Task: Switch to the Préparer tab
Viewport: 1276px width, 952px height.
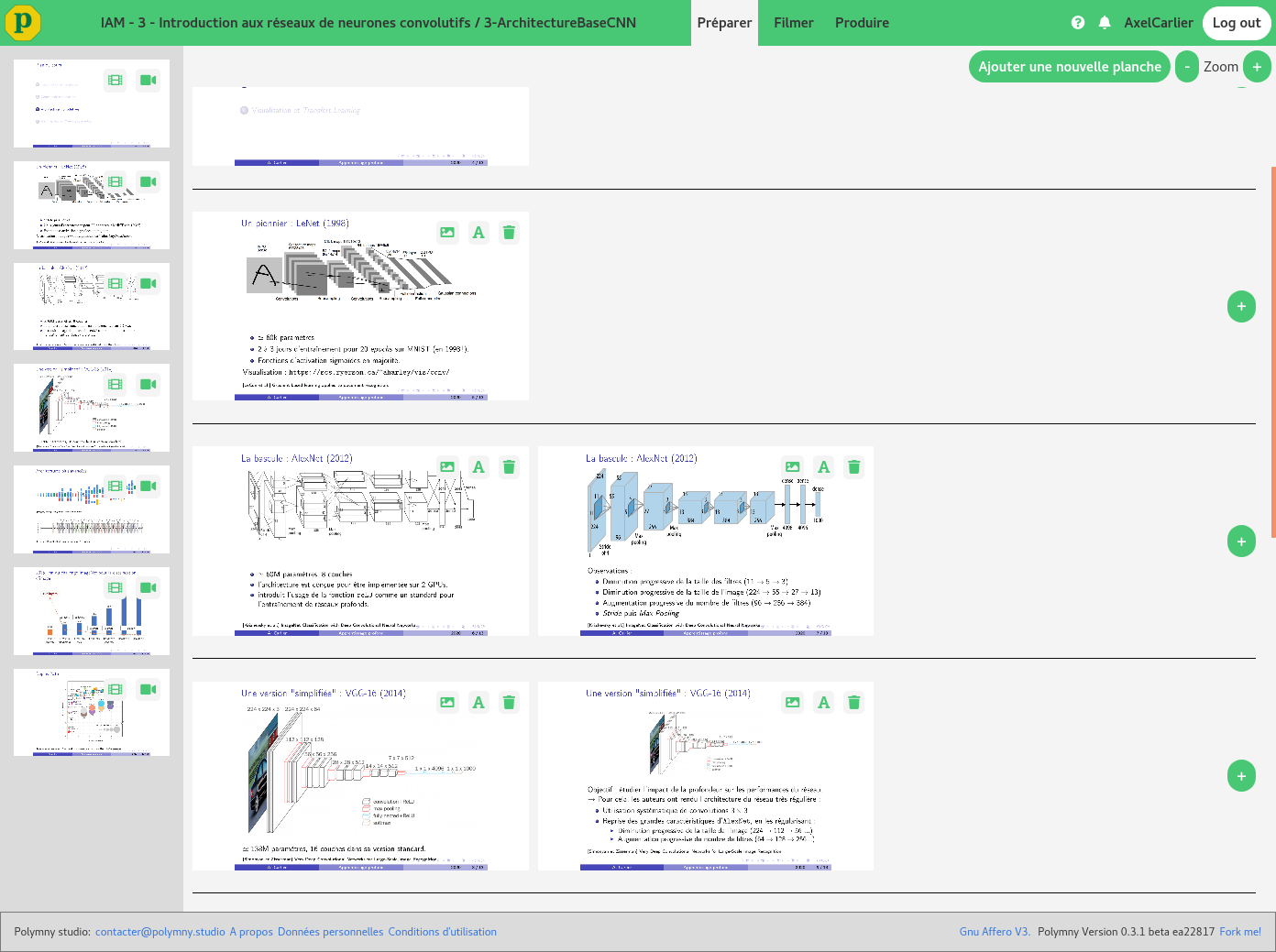Action: [x=724, y=23]
